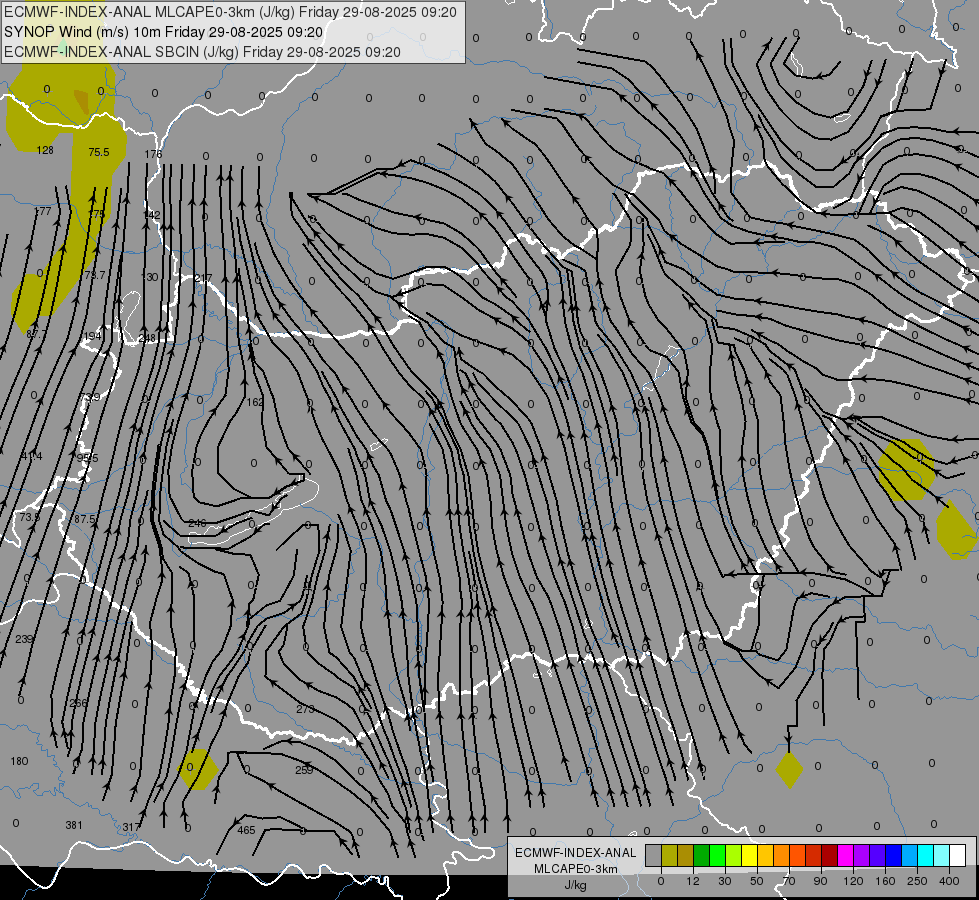
Task: Click the map value 246
Action: [197, 523]
